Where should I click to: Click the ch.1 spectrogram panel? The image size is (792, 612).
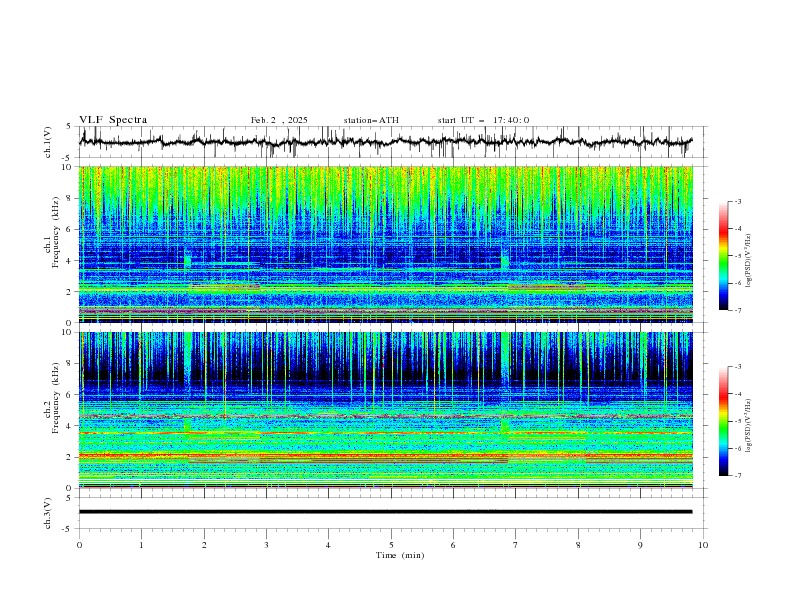coord(386,244)
